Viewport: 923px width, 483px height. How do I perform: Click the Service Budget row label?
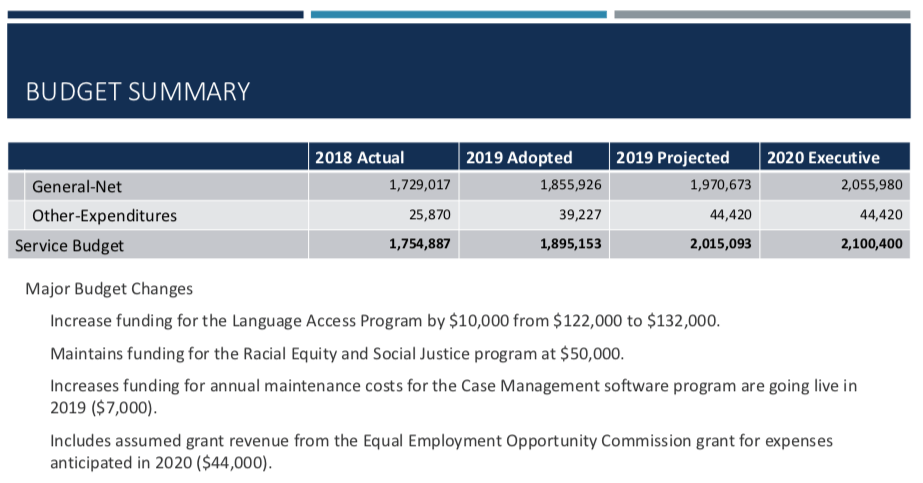69,245
